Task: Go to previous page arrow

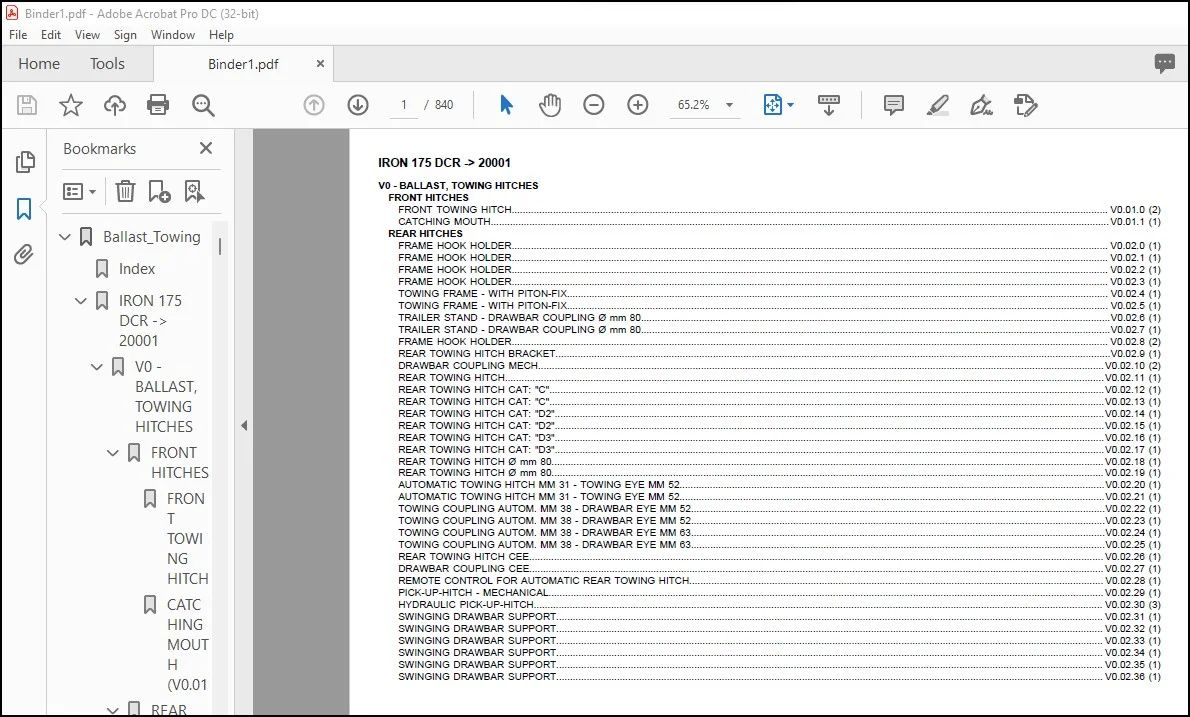Action: click(x=313, y=105)
